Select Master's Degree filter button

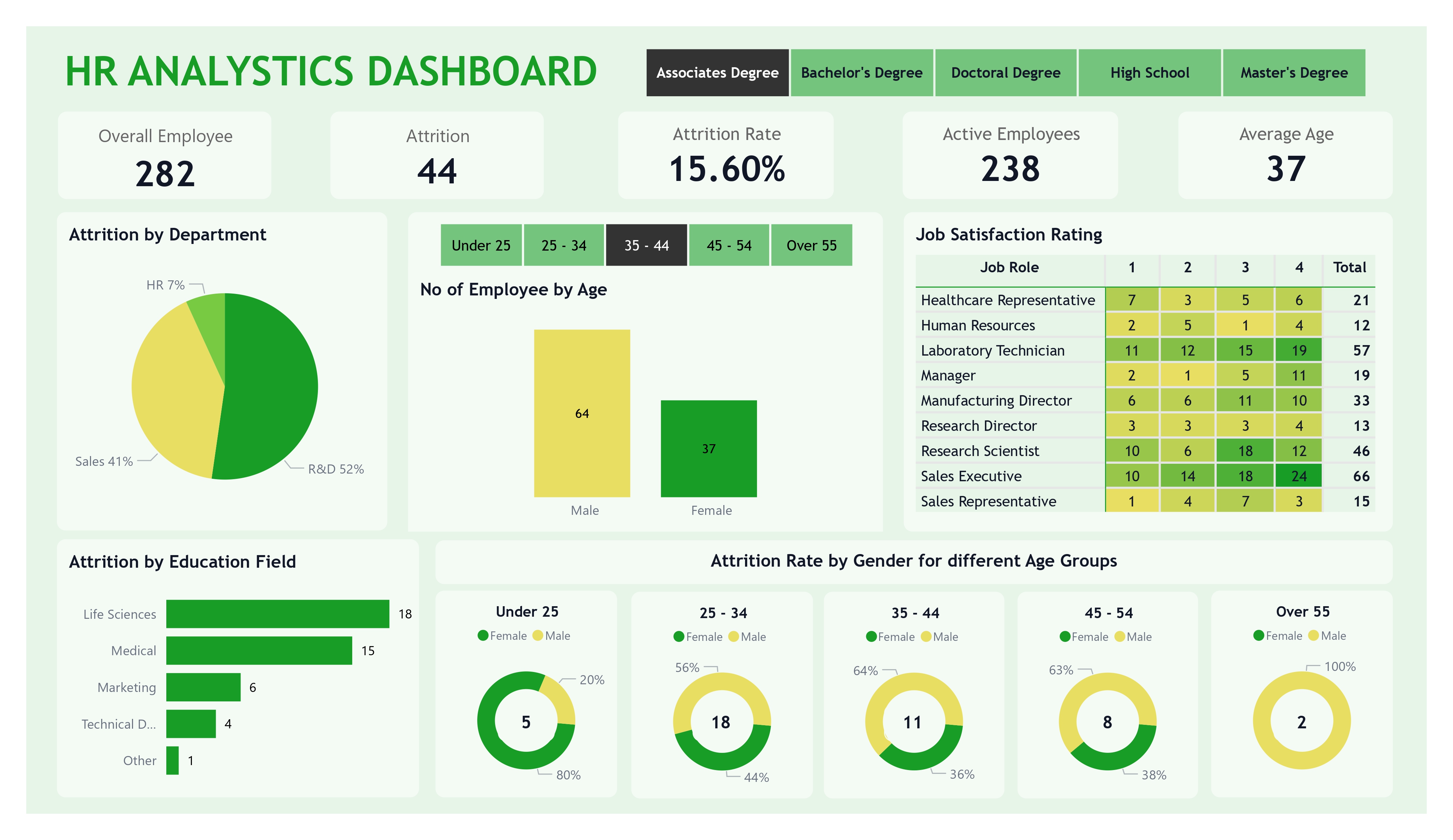click(x=1294, y=73)
